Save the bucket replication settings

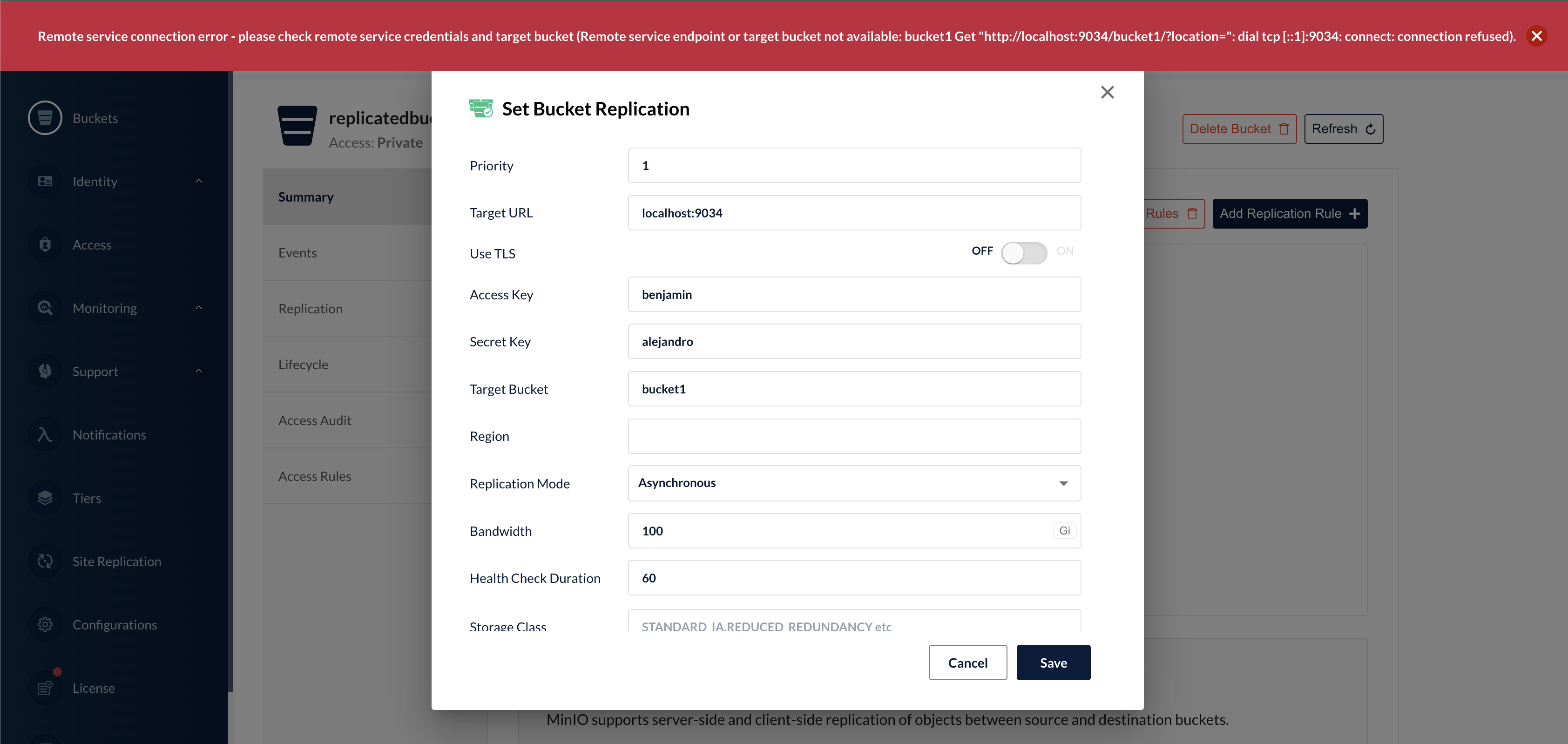pyautogui.click(x=1053, y=663)
